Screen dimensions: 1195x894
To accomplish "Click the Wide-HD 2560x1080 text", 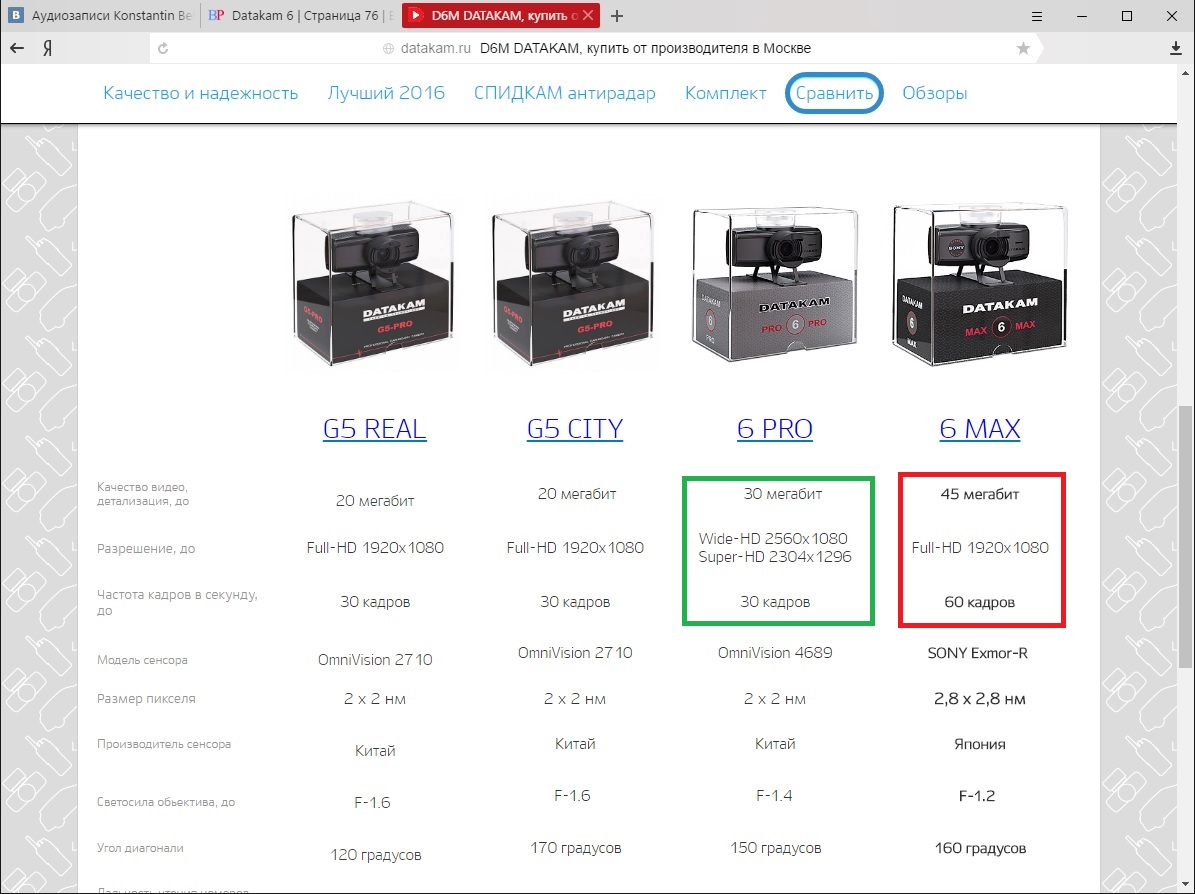I will click(774, 538).
